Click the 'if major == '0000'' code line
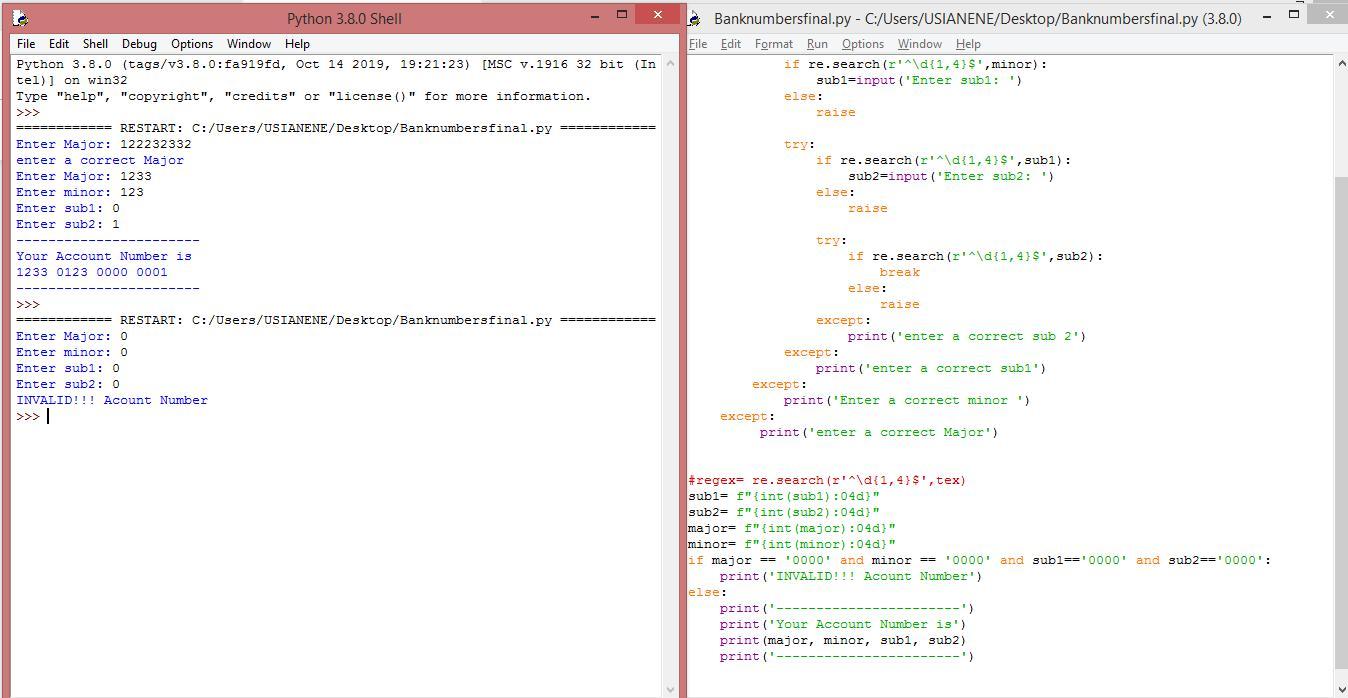Screen dimensions: 1348x698 point(979,560)
